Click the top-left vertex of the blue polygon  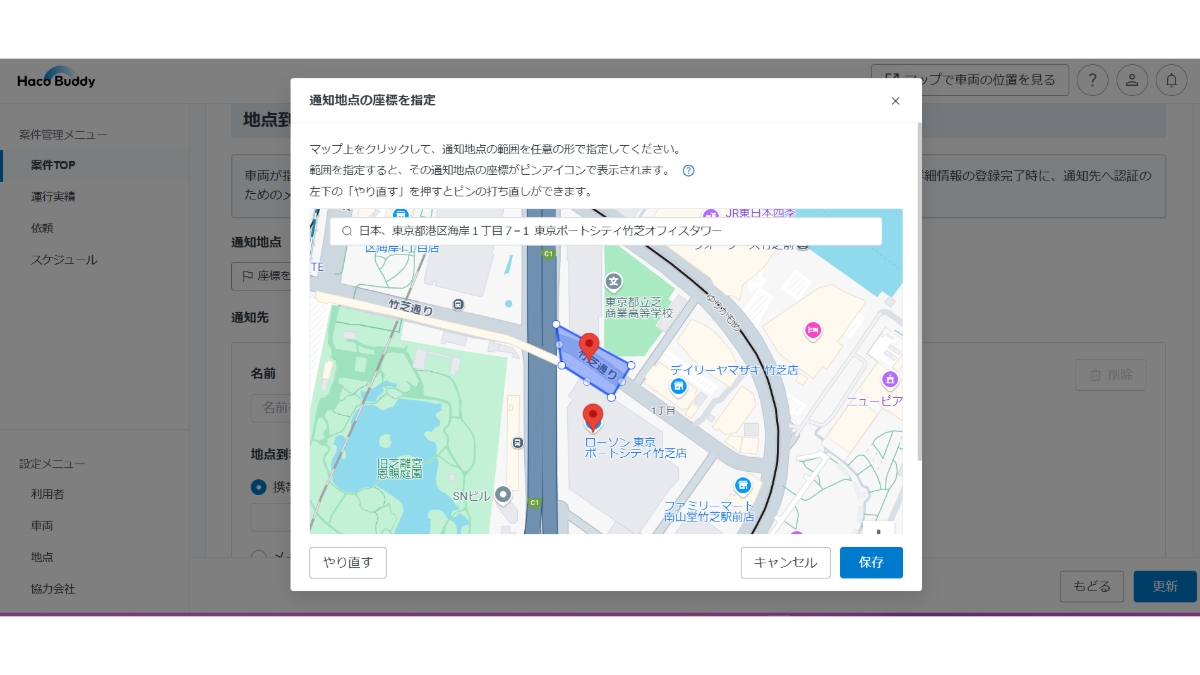tap(556, 324)
